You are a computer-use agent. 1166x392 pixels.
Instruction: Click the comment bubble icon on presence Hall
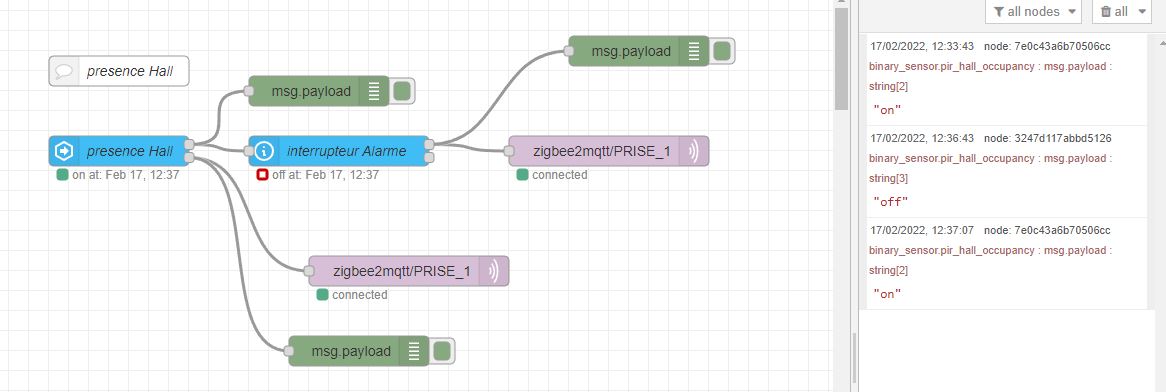[x=64, y=71]
